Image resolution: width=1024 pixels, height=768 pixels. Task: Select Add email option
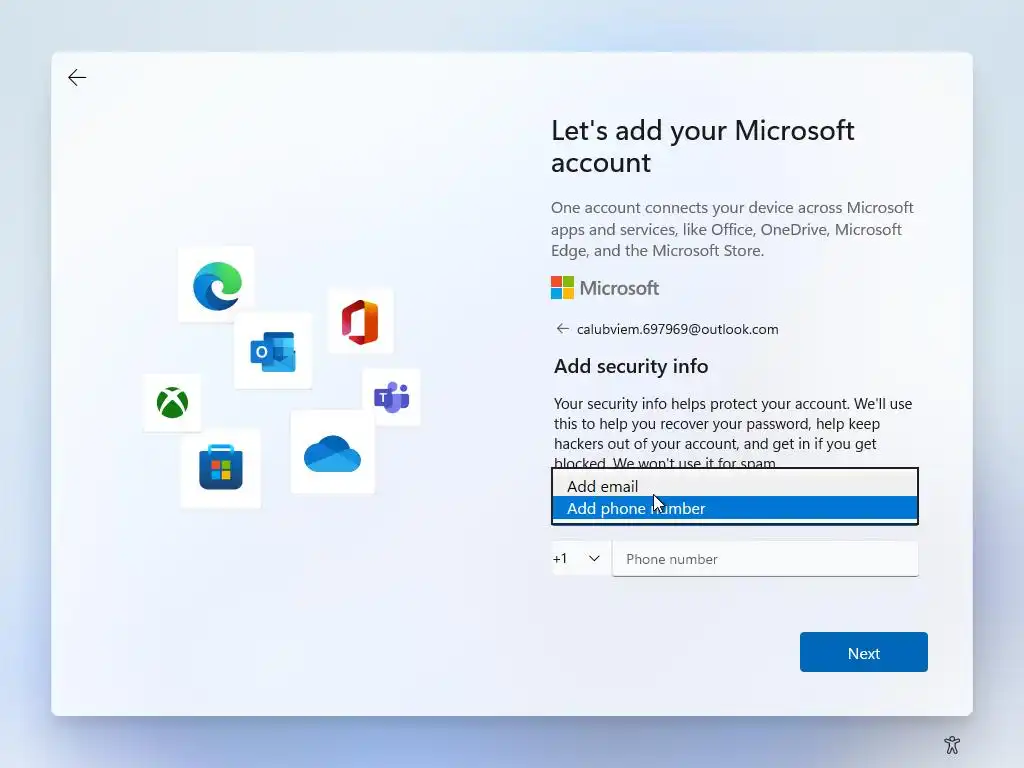tap(735, 486)
